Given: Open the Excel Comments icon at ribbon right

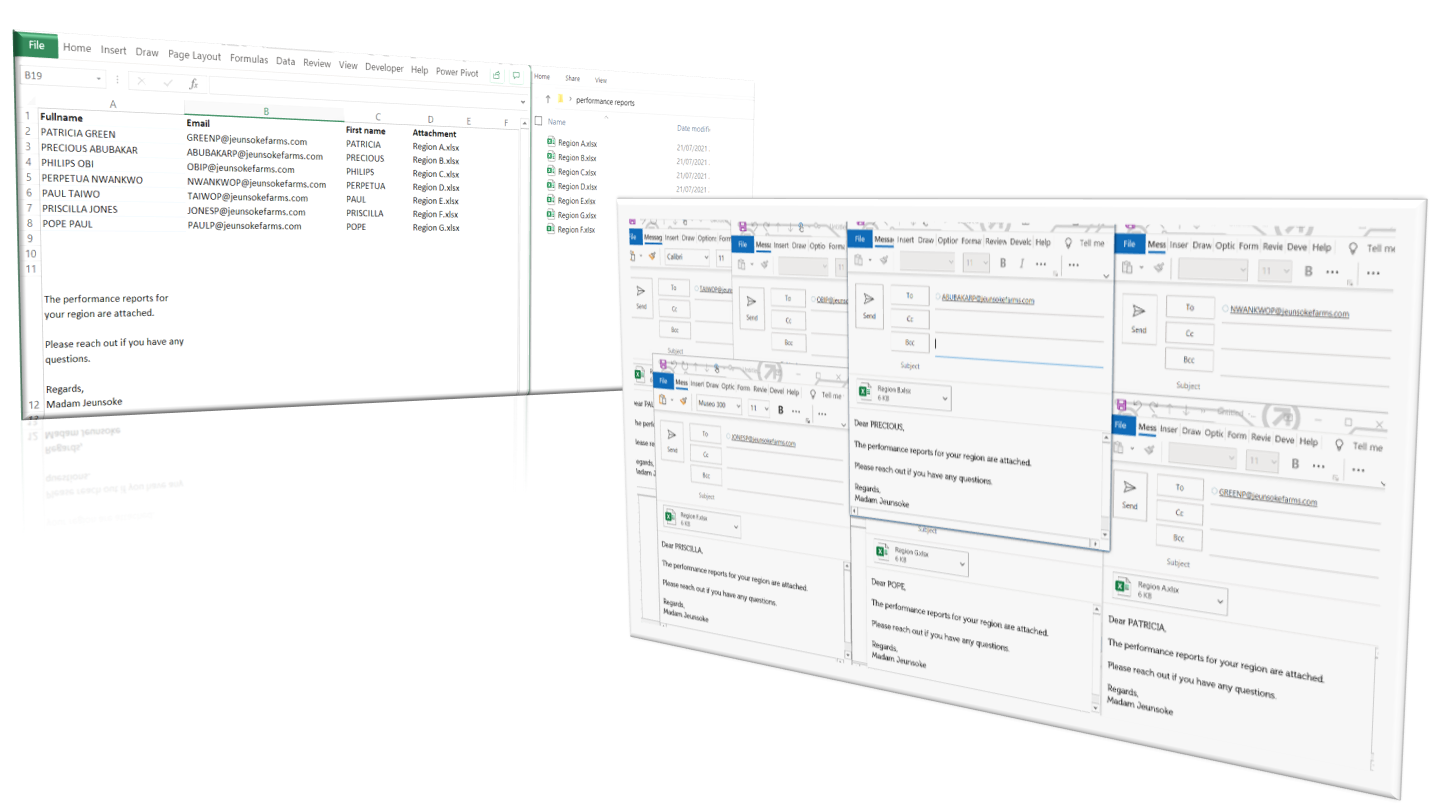Looking at the screenshot, I should point(516,76).
